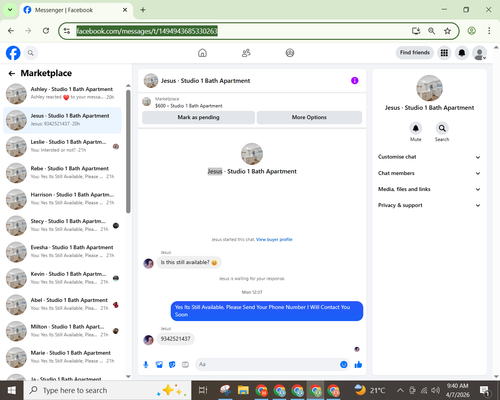The width and height of the screenshot is (500, 400).
Task: Reload the page with the browser refresh icon
Action: (46, 31)
